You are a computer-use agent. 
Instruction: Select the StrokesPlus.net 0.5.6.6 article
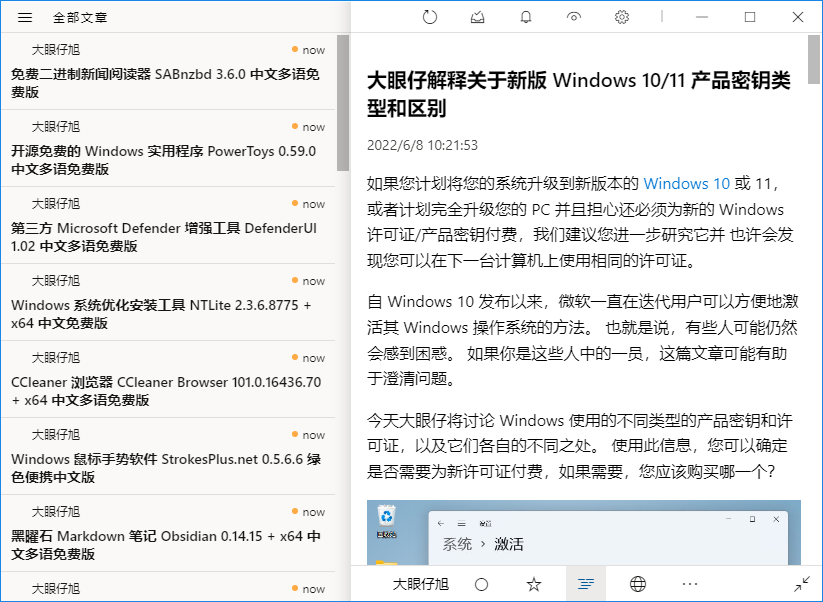tap(168, 457)
